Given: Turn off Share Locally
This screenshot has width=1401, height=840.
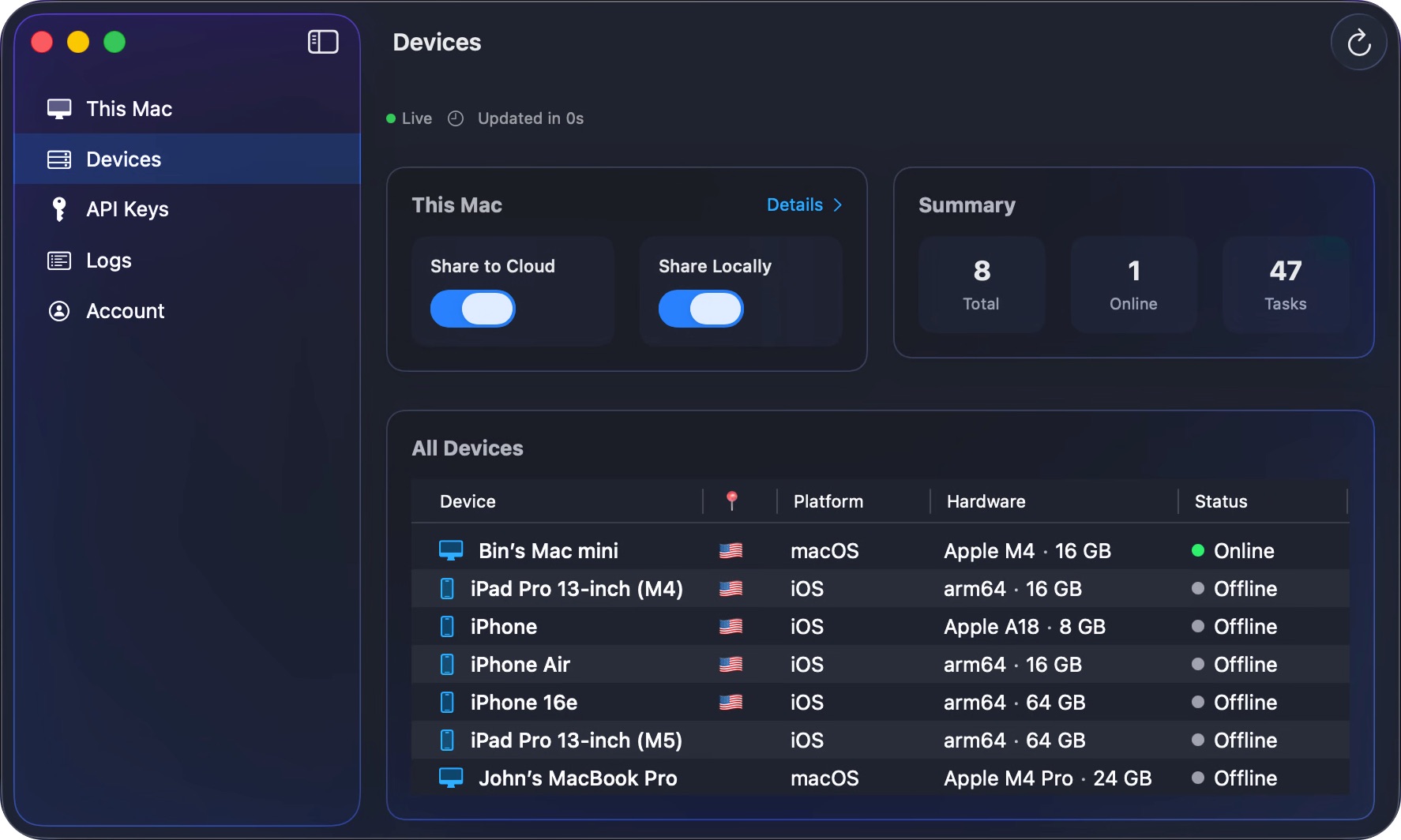Looking at the screenshot, I should click(x=700, y=309).
